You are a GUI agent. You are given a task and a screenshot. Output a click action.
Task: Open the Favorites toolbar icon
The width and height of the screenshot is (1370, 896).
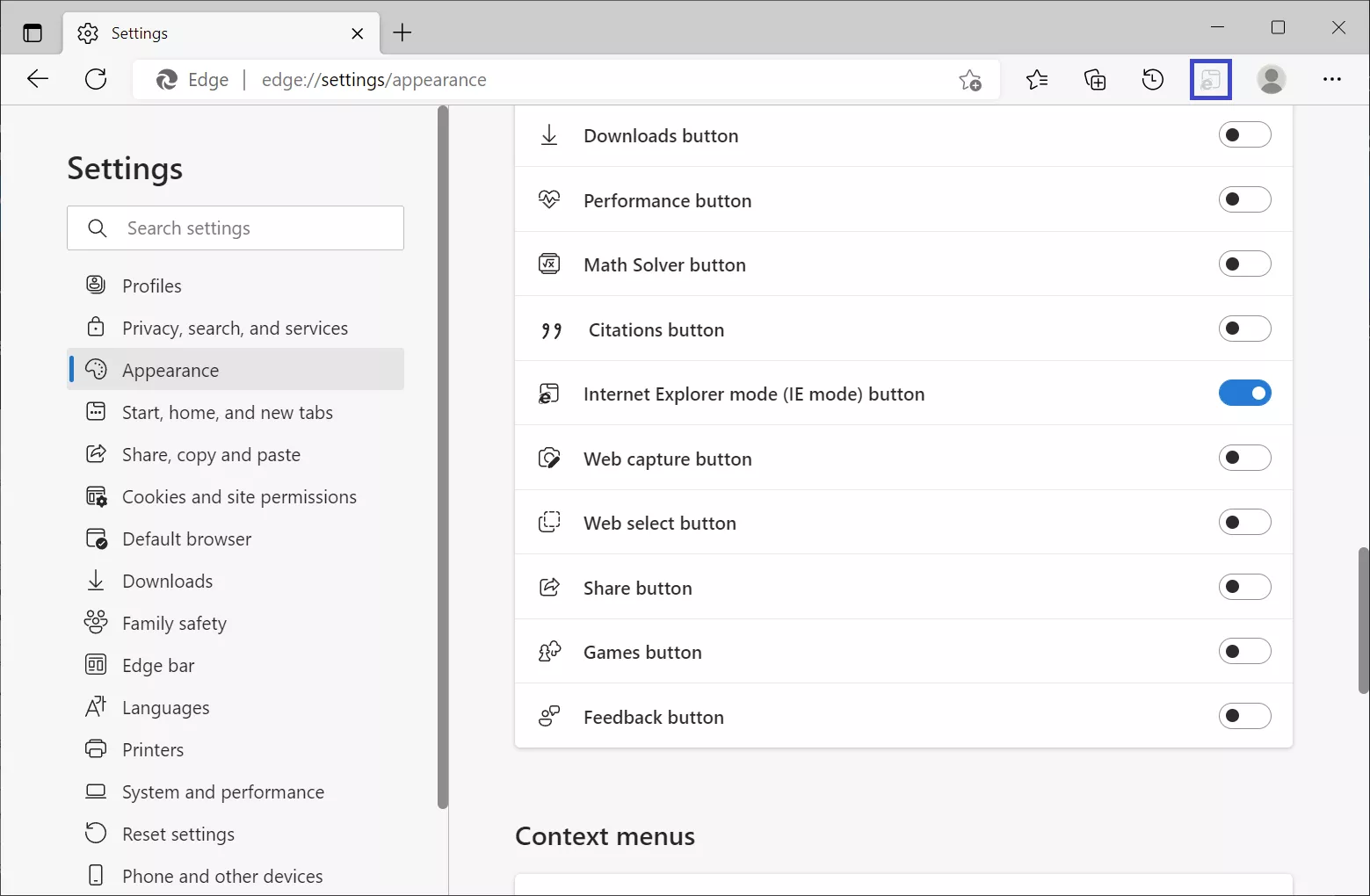(1037, 80)
